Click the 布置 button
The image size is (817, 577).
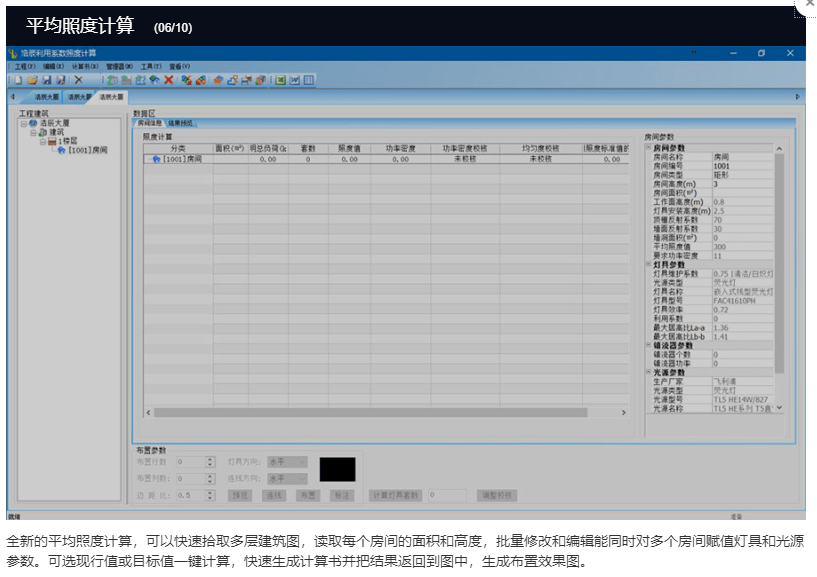(308, 496)
